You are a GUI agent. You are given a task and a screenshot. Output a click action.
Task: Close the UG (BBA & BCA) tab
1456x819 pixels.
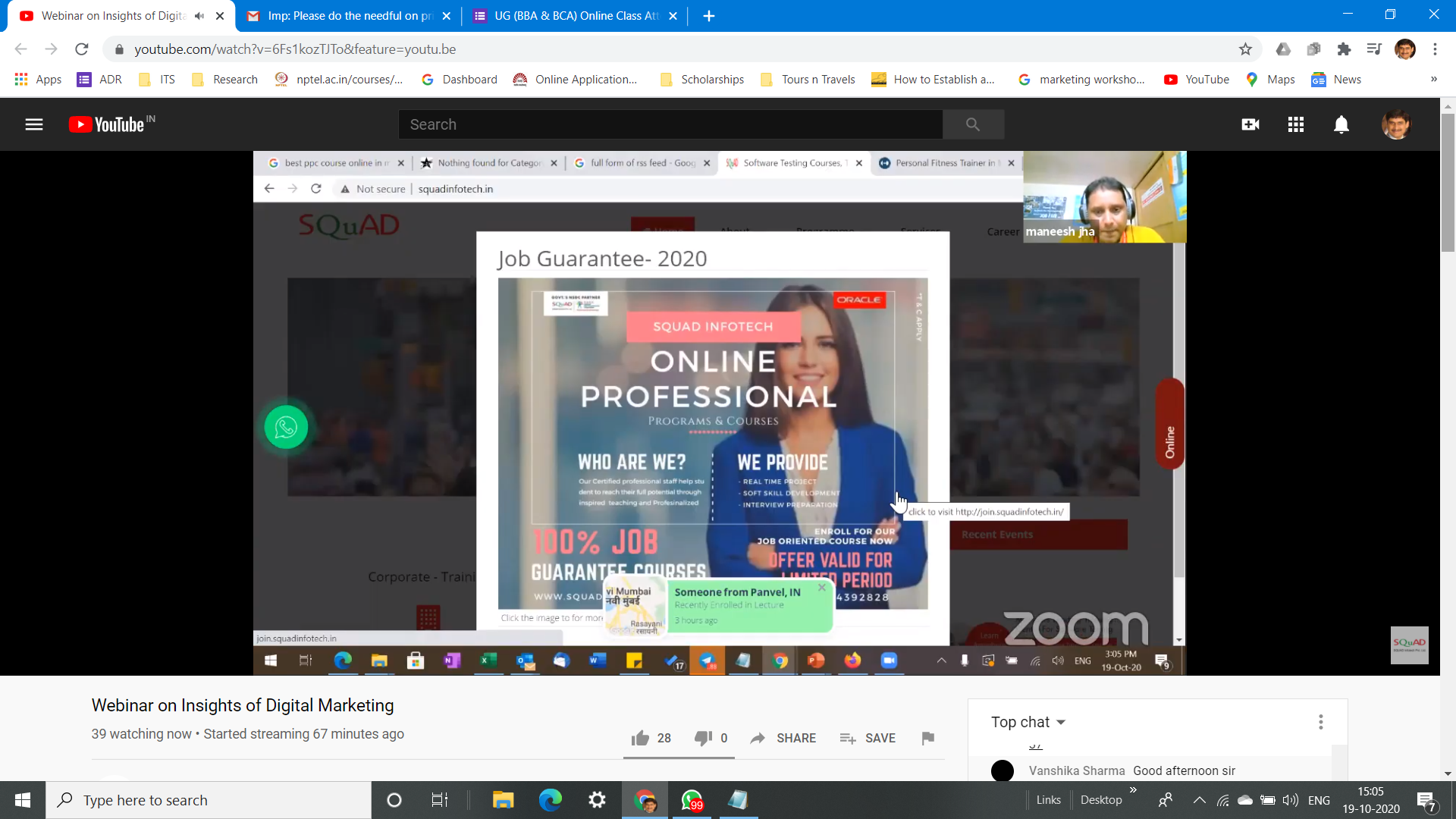[673, 16]
